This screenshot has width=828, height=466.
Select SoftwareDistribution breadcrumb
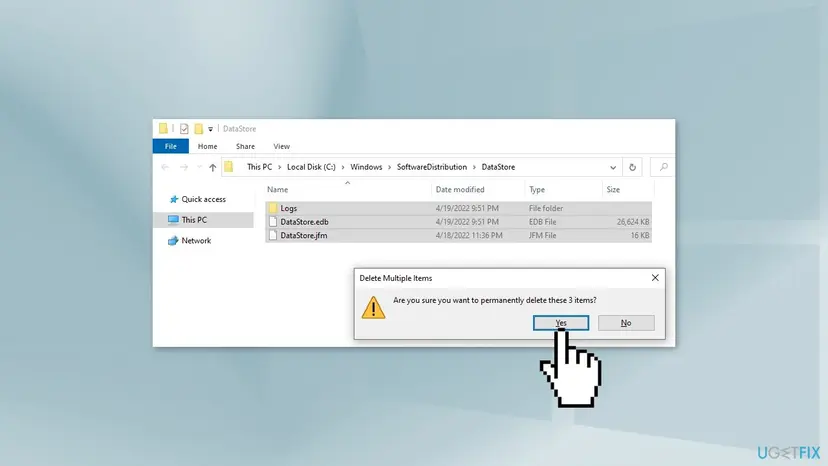431,167
